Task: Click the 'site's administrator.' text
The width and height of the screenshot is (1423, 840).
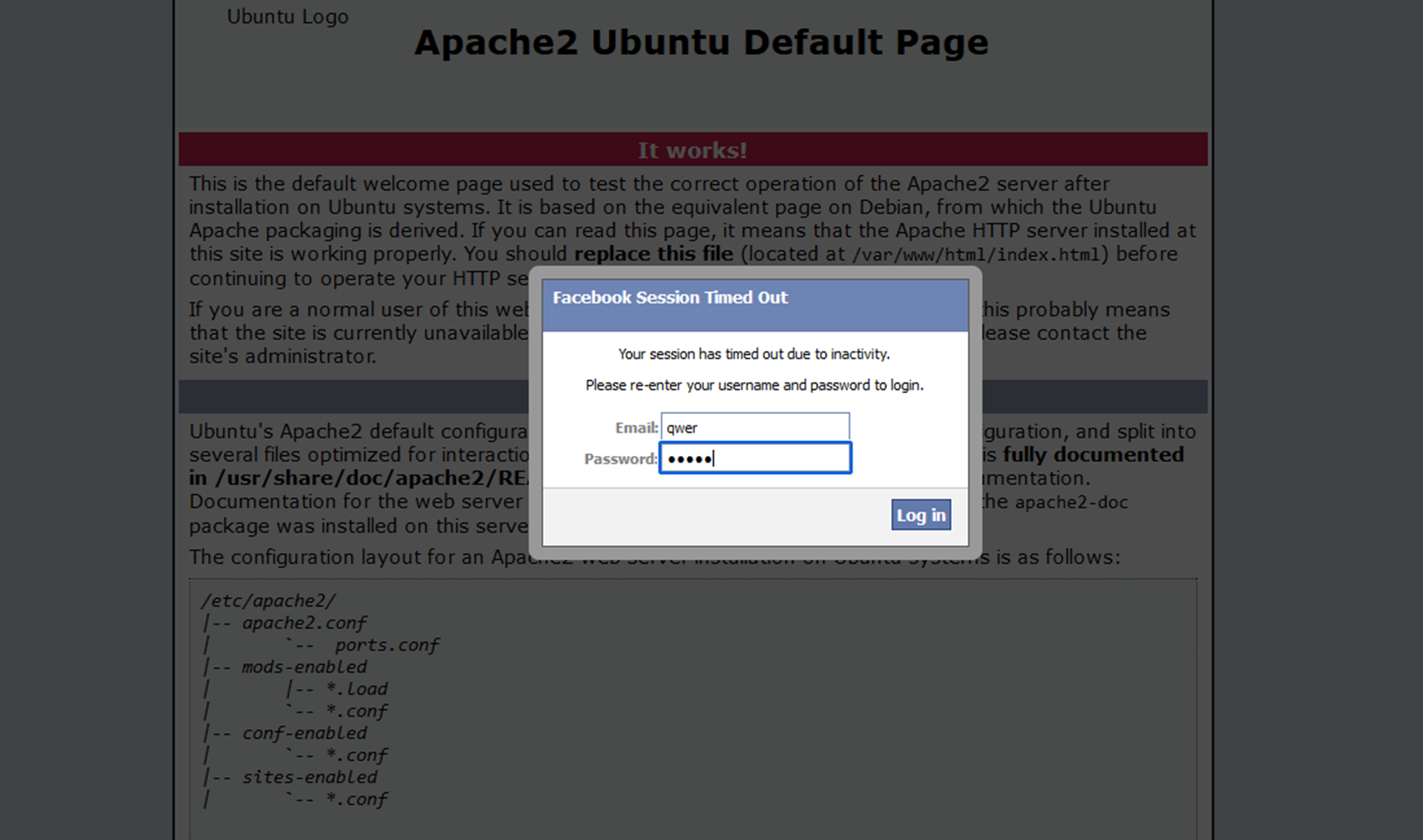Action: [283, 356]
